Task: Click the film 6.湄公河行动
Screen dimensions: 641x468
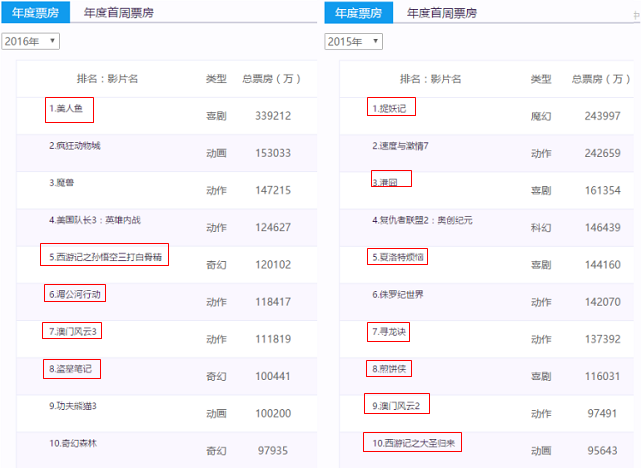Action: pyautogui.click(x=75, y=294)
